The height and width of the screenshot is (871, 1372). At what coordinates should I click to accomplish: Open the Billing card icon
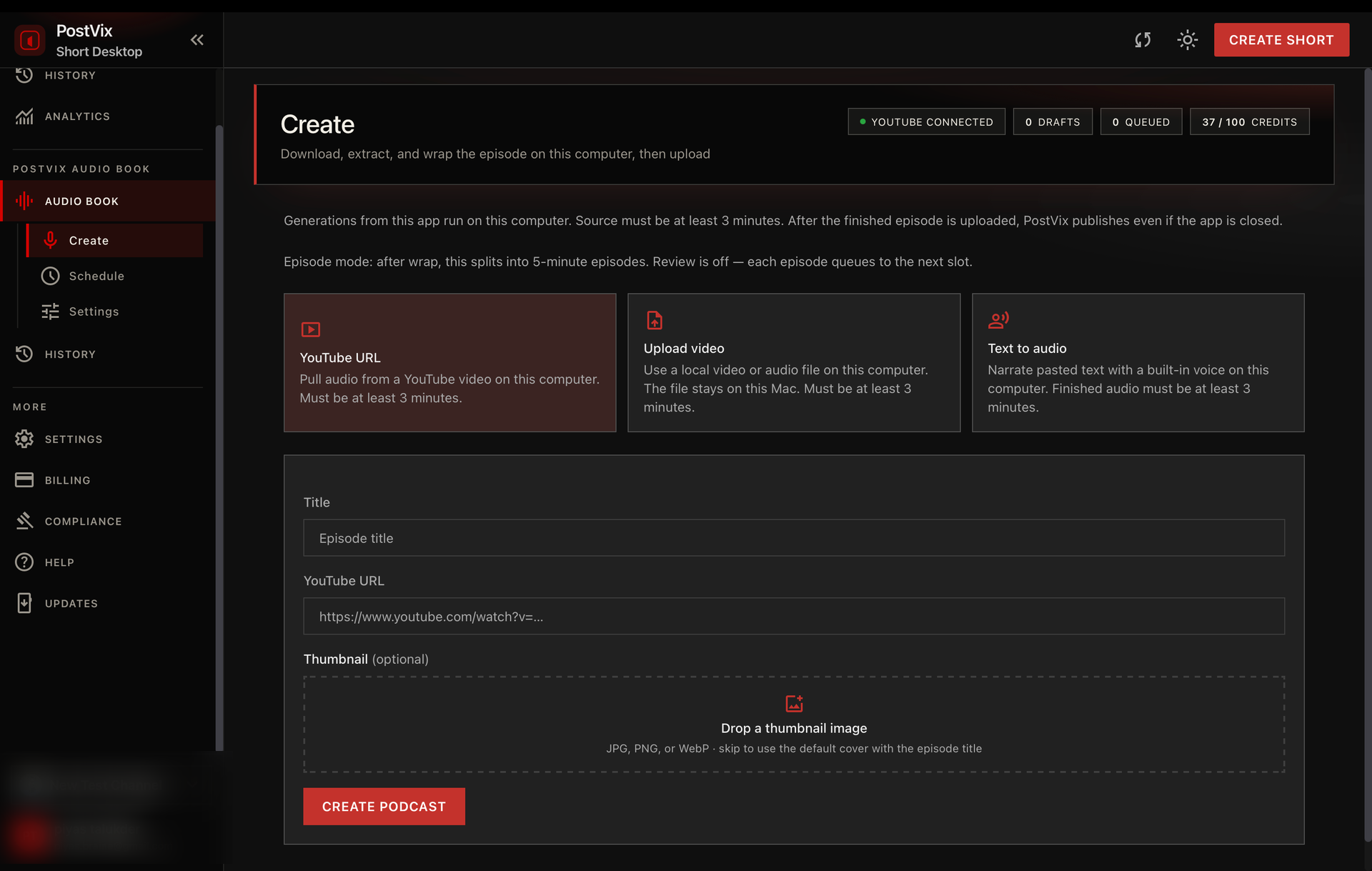click(24, 480)
